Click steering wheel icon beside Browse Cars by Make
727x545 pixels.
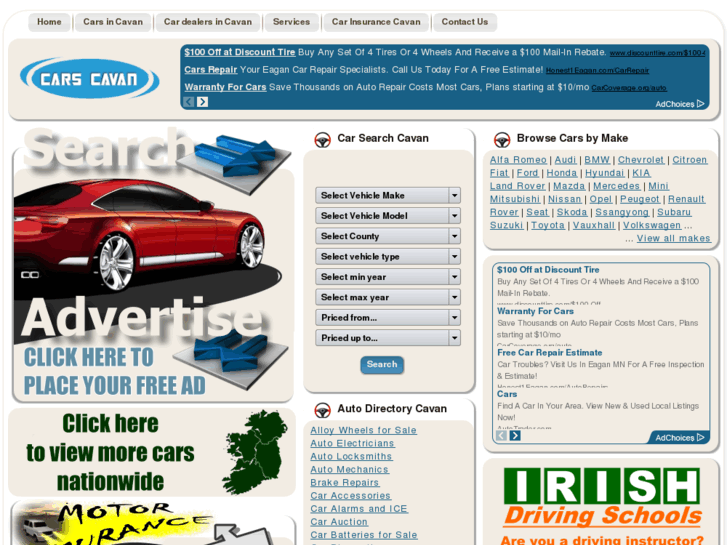(x=502, y=139)
